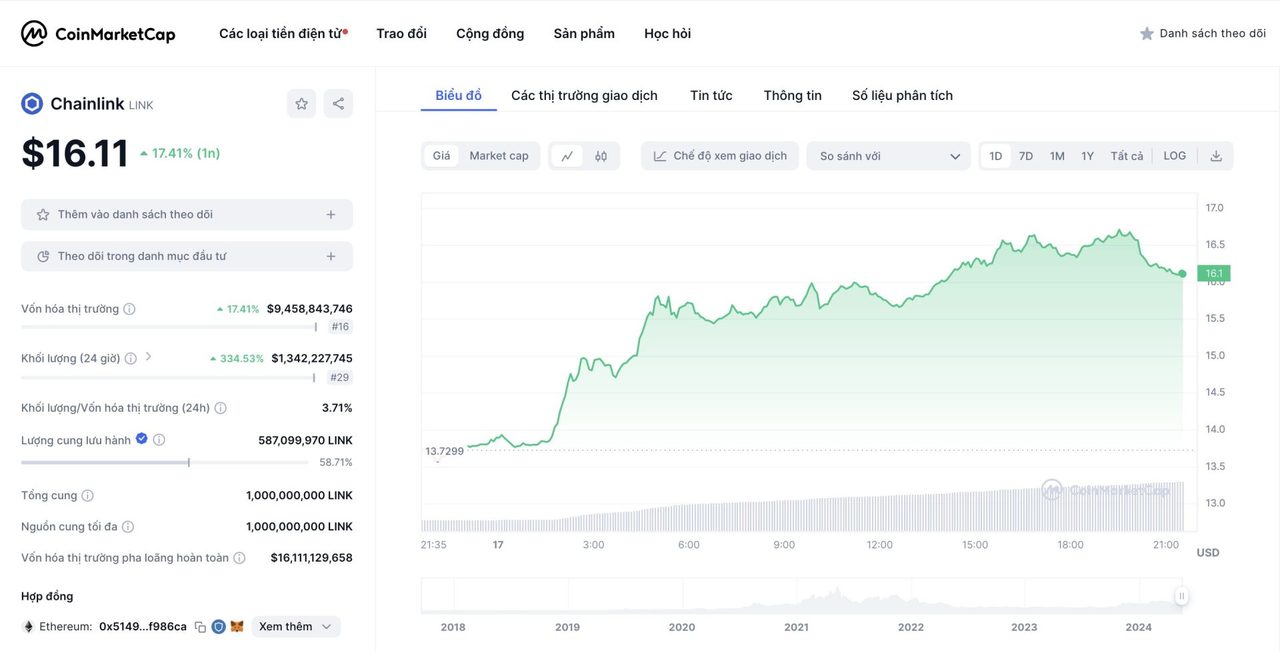Switch to Số liệu phân tích tab
This screenshot has height=651, width=1280.
903,96
